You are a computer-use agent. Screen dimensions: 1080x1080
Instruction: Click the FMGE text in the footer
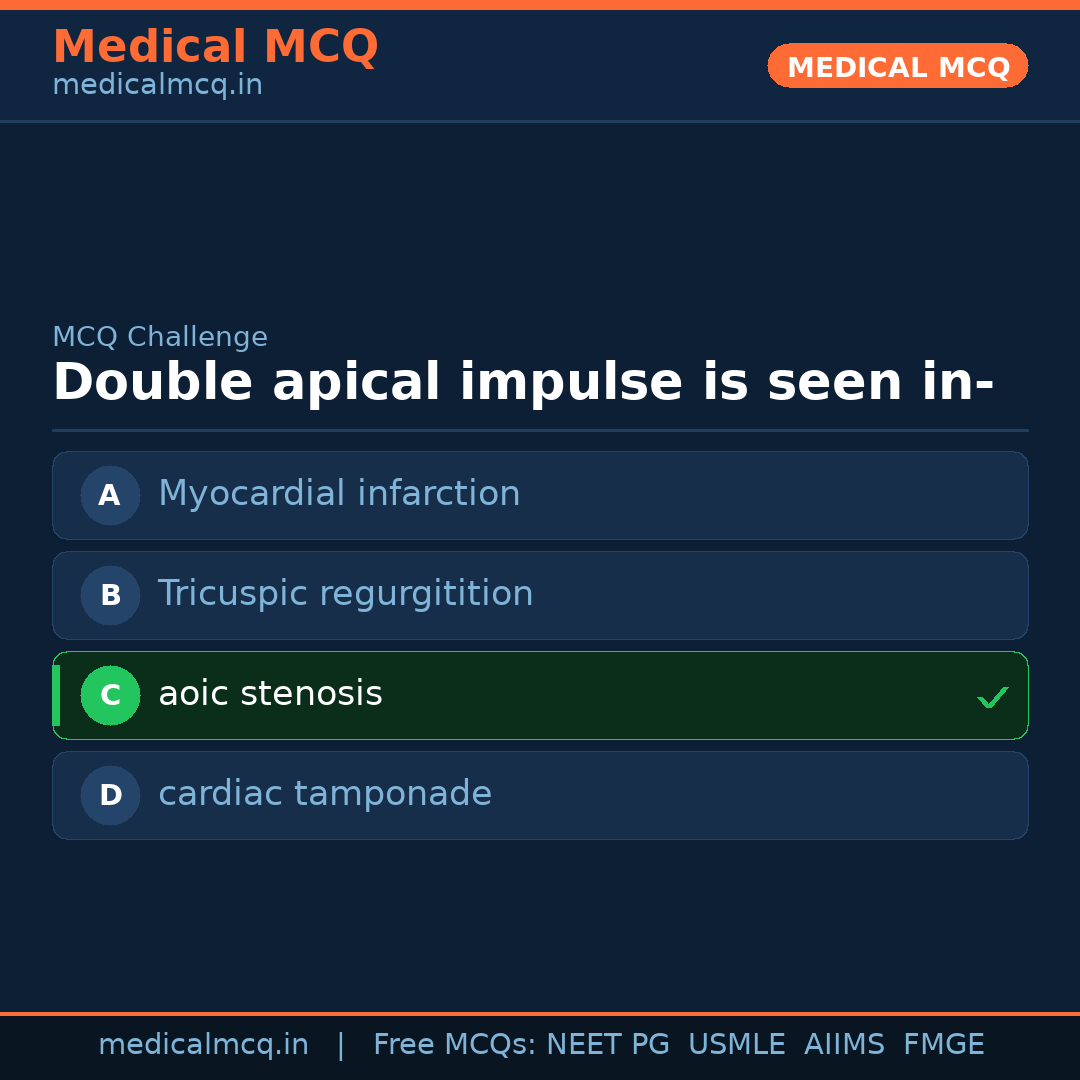943,1045
